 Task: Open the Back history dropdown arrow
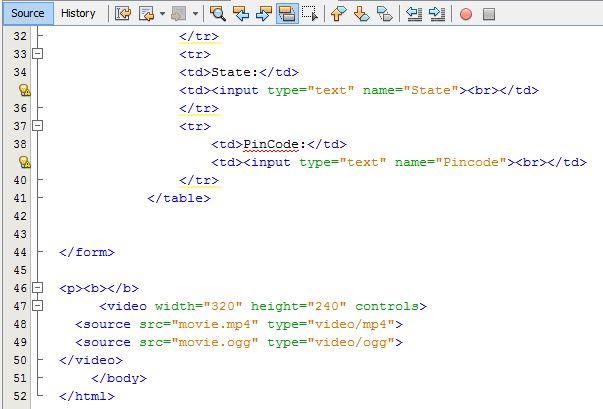coord(162,14)
